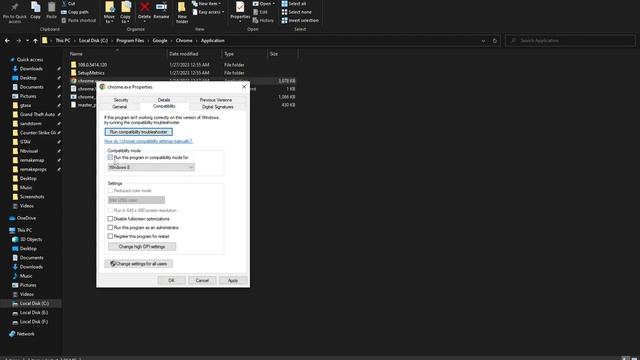
Task: Click the Edit command in Open group
Action: click(260, 12)
